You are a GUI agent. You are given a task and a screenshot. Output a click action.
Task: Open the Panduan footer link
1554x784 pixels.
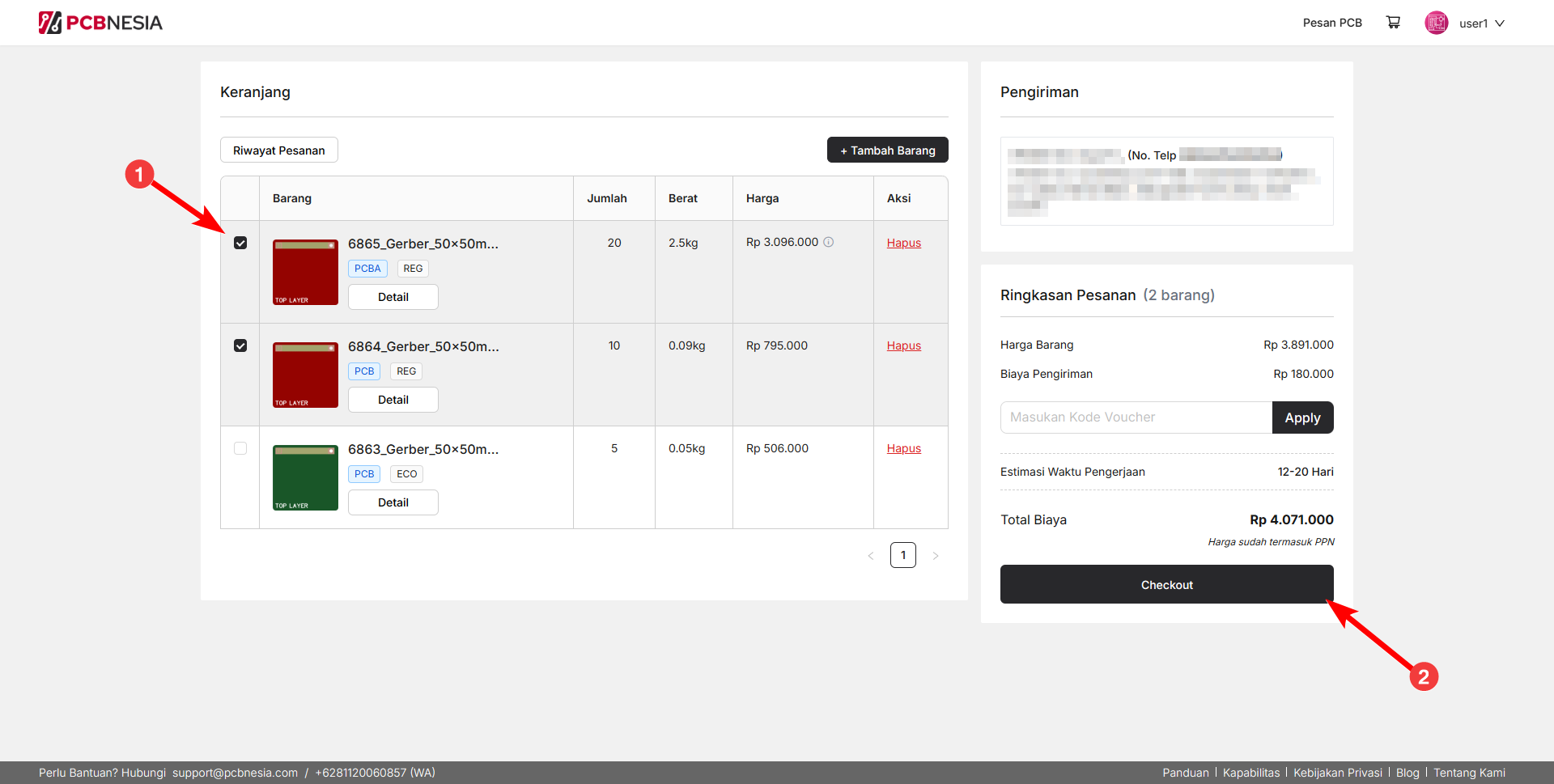point(1186,773)
